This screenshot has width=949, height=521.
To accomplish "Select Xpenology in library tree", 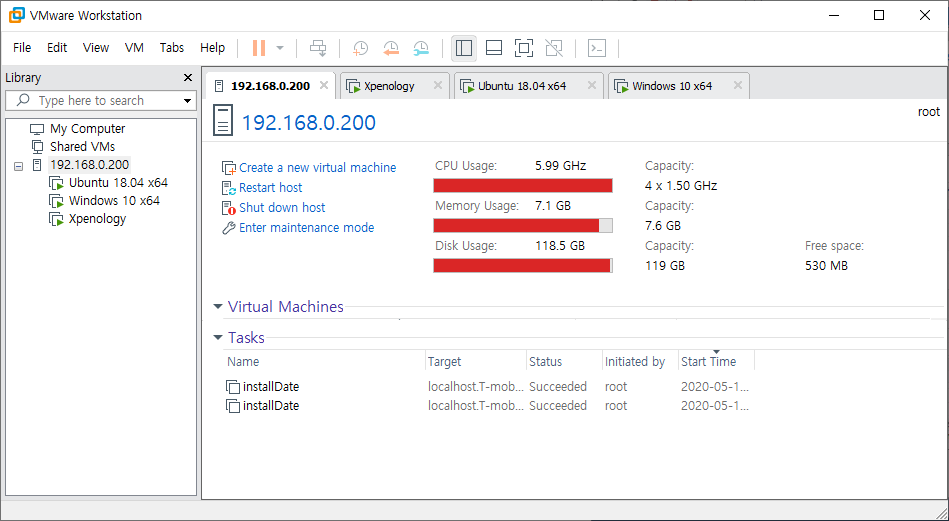I will coord(97,219).
